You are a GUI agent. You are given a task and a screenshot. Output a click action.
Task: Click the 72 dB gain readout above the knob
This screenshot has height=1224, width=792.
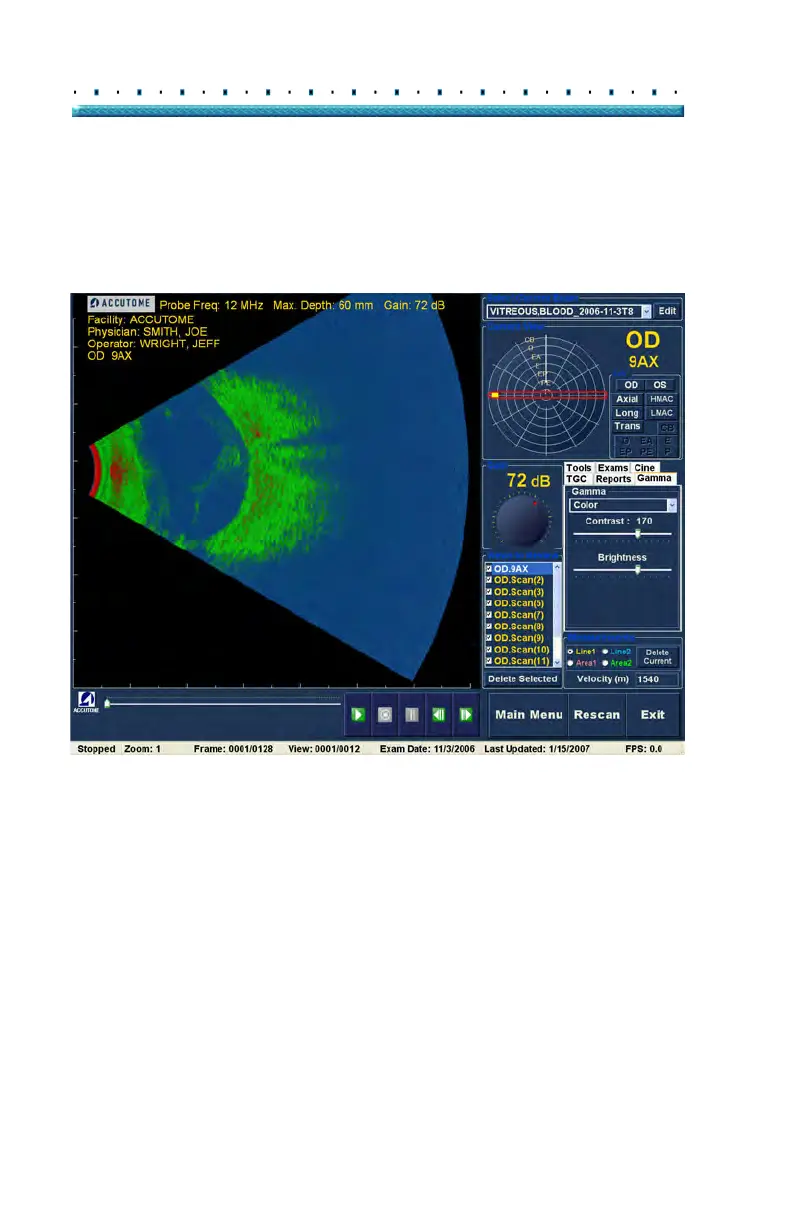tap(528, 481)
